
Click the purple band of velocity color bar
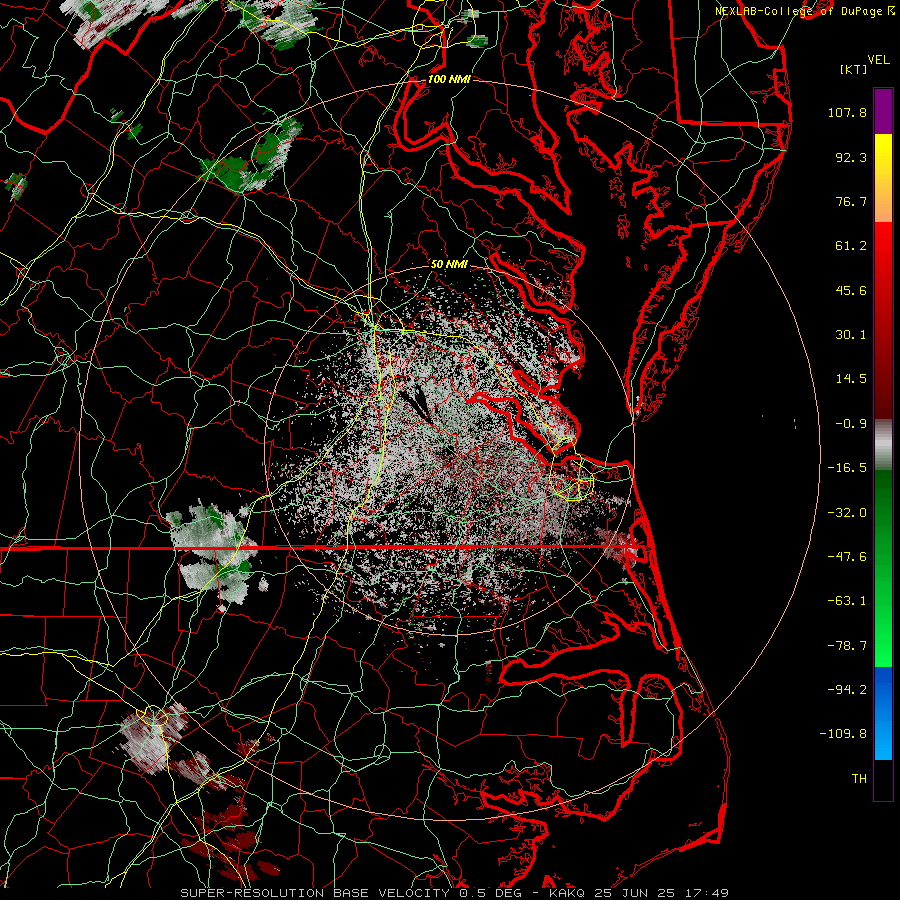tap(883, 112)
